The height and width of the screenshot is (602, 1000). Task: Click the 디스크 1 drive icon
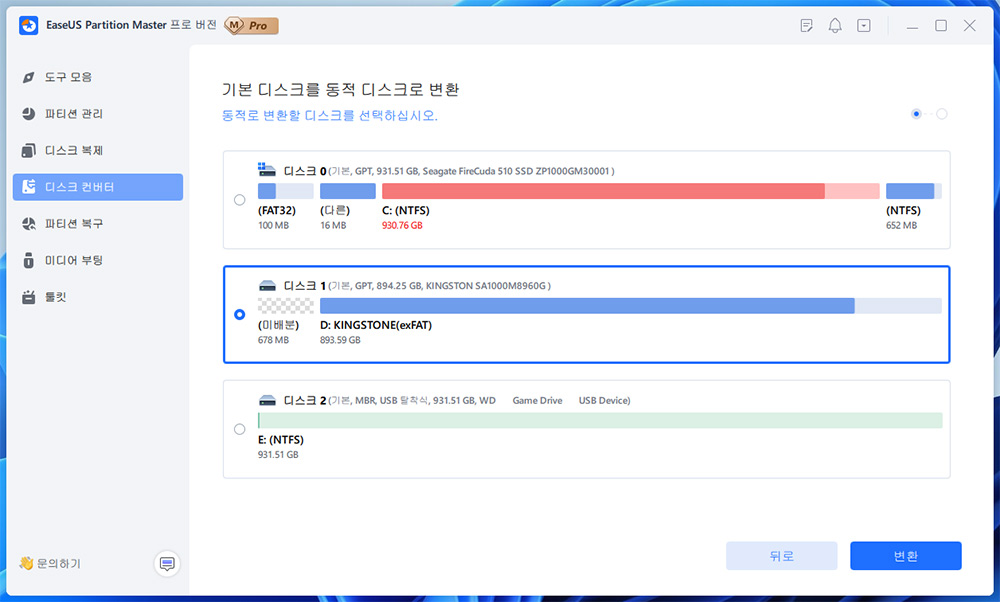pos(267,285)
